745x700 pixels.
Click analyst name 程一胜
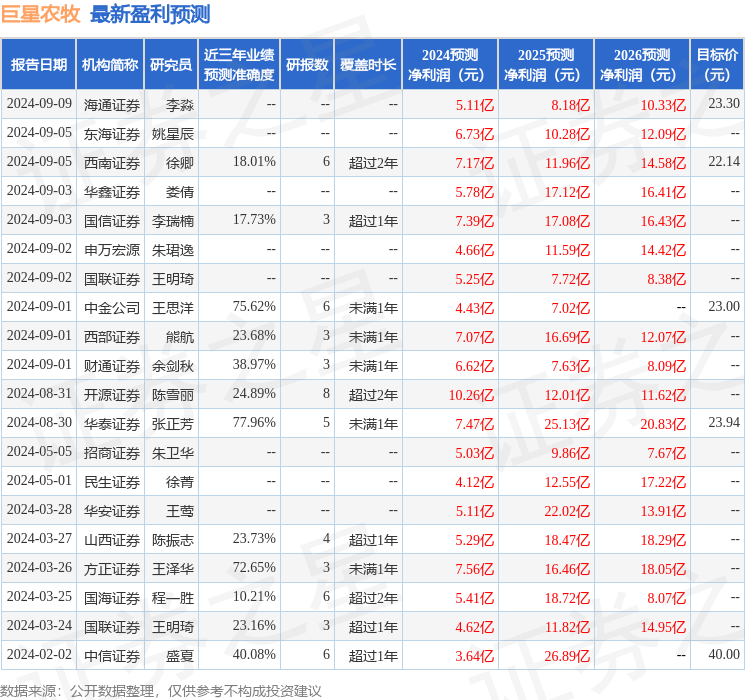(173, 598)
